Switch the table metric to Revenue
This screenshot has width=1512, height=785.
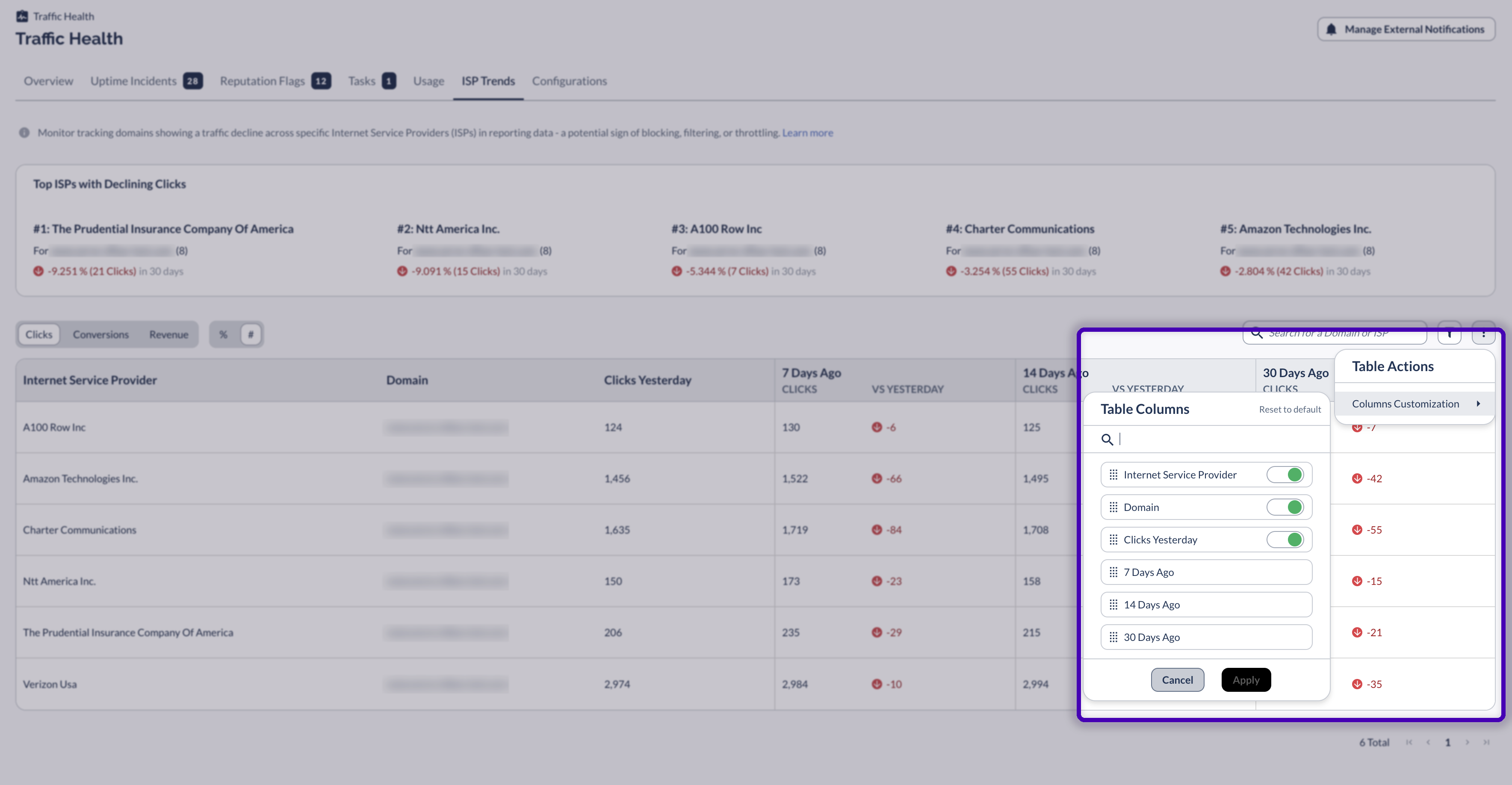click(168, 334)
